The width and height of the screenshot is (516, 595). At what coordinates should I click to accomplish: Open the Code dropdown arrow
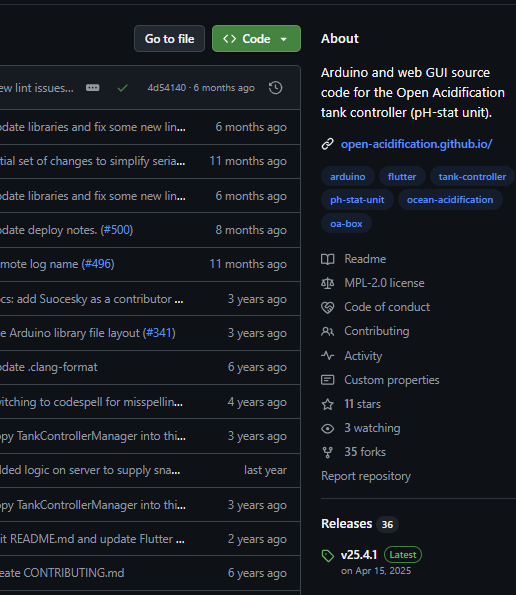283,39
